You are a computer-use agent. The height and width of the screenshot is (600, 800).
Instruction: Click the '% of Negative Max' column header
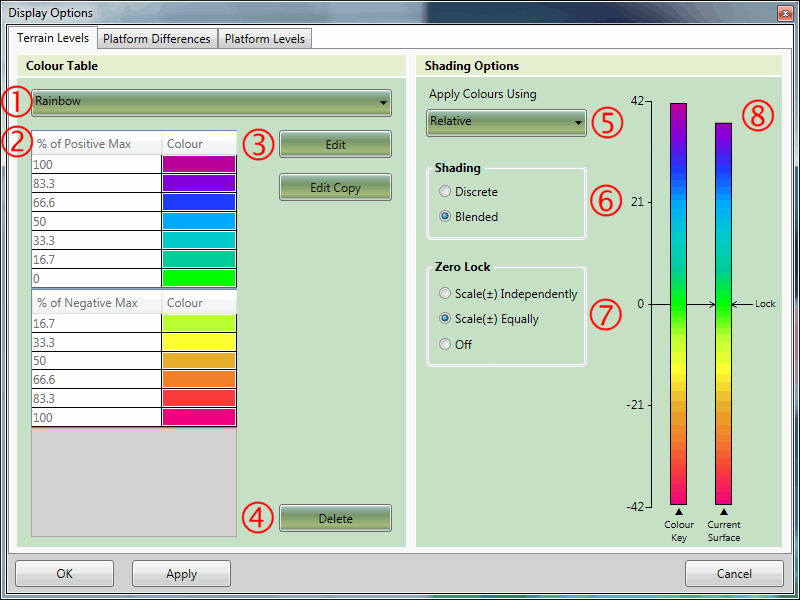[97, 303]
